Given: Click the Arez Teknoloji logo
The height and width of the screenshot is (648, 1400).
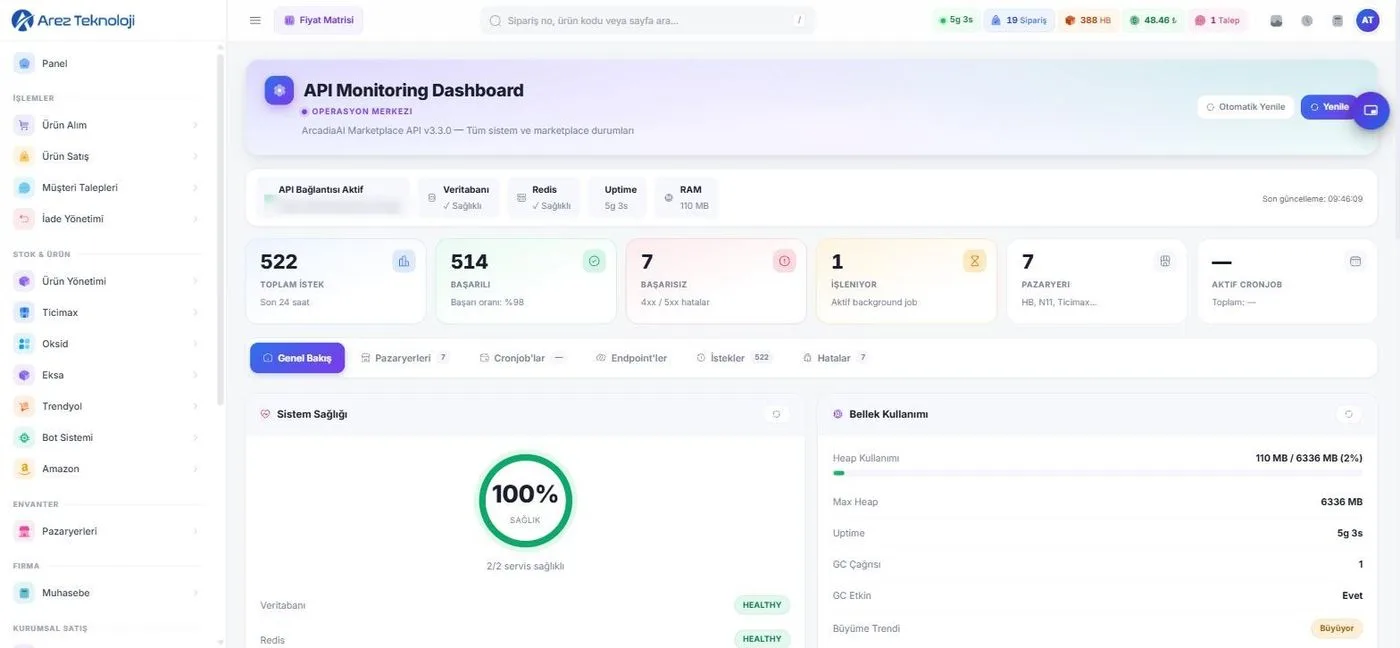Looking at the screenshot, I should point(72,20).
